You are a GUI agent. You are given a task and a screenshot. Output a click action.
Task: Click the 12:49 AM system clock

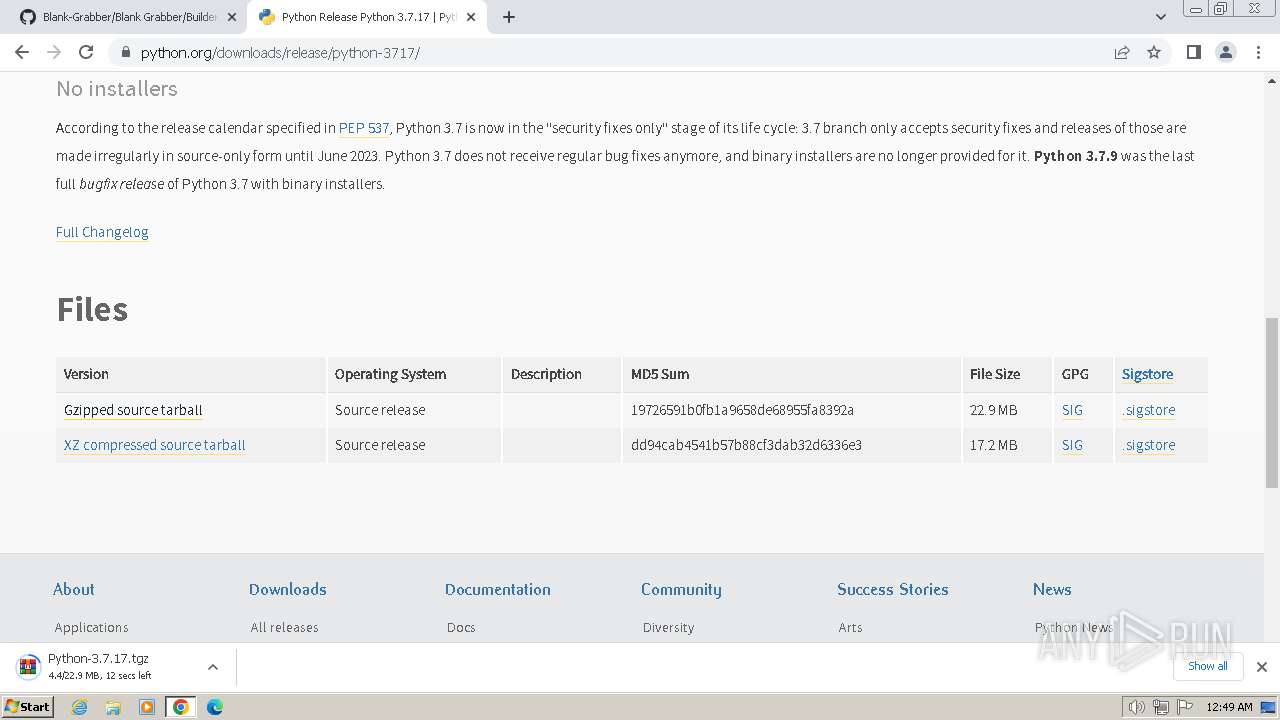point(1229,707)
